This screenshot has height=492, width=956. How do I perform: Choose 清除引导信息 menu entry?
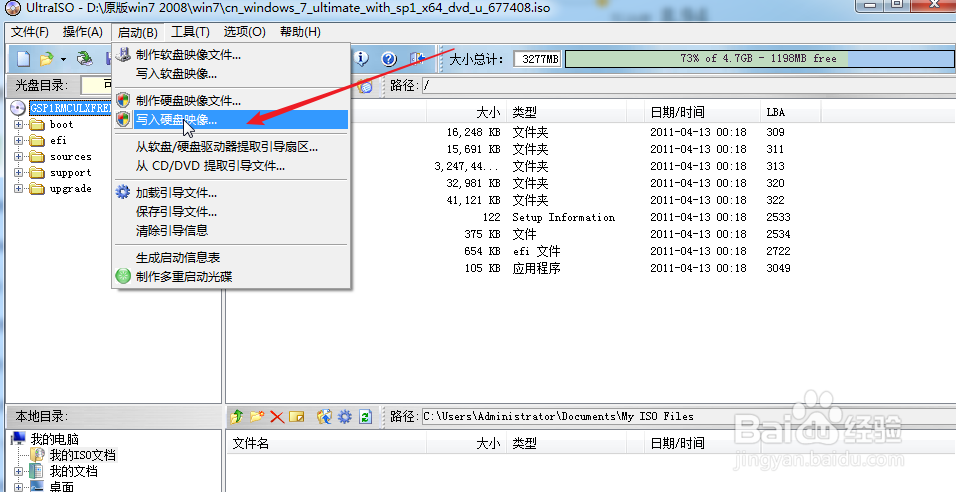point(231,230)
